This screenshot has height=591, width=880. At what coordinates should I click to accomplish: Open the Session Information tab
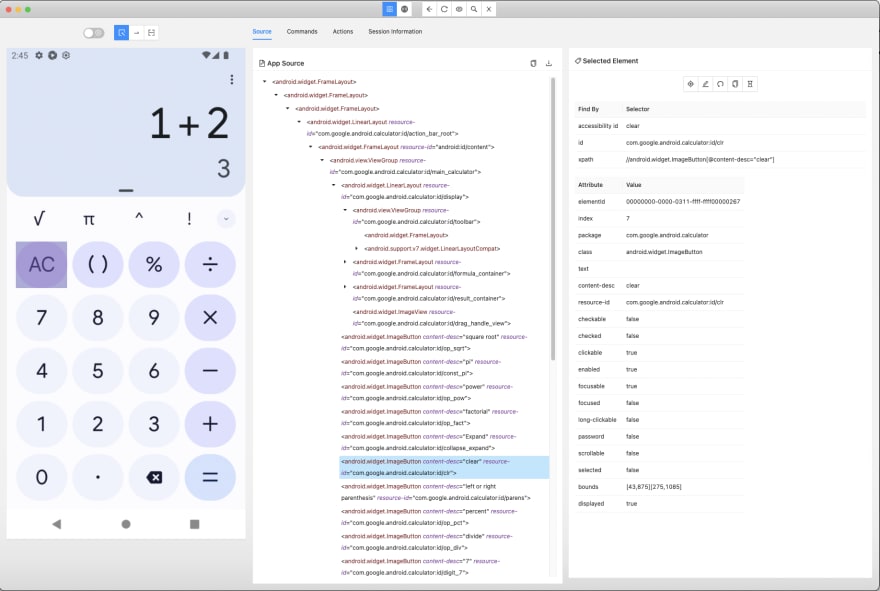point(395,31)
